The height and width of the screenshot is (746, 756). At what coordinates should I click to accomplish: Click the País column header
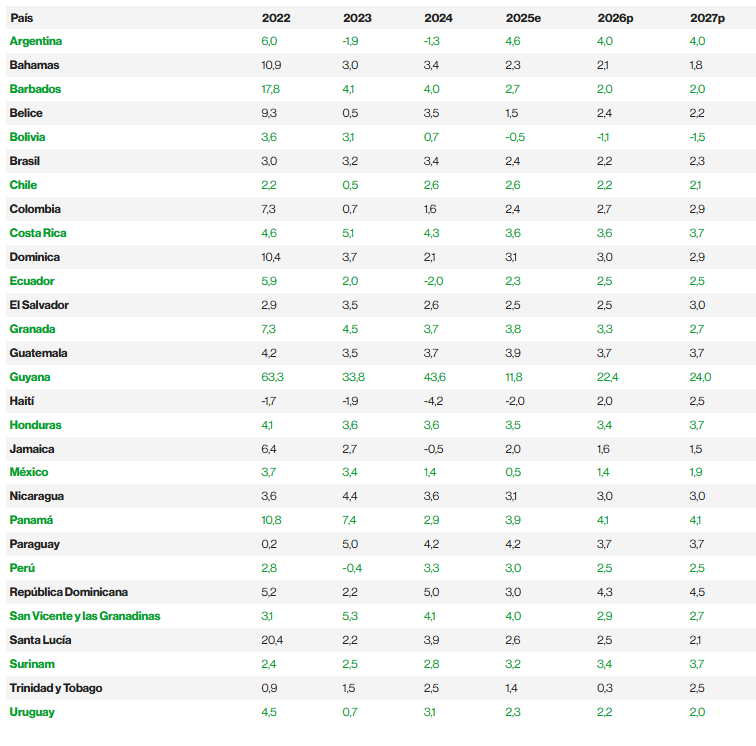click(x=22, y=18)
